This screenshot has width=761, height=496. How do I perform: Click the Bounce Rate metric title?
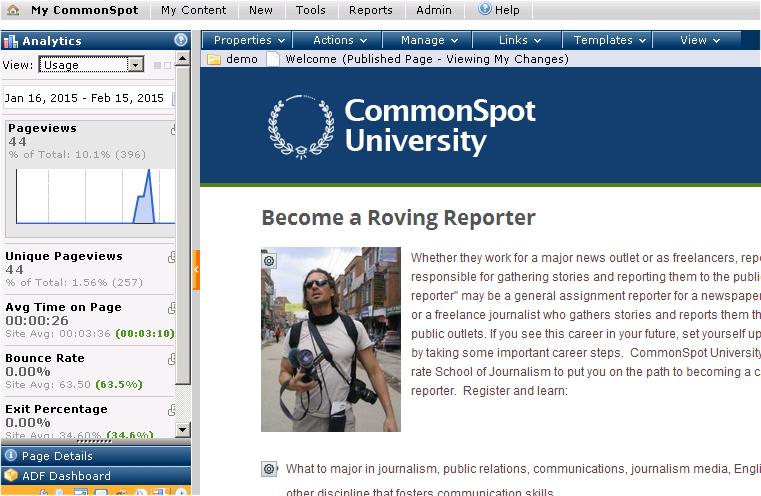(45, 358)
